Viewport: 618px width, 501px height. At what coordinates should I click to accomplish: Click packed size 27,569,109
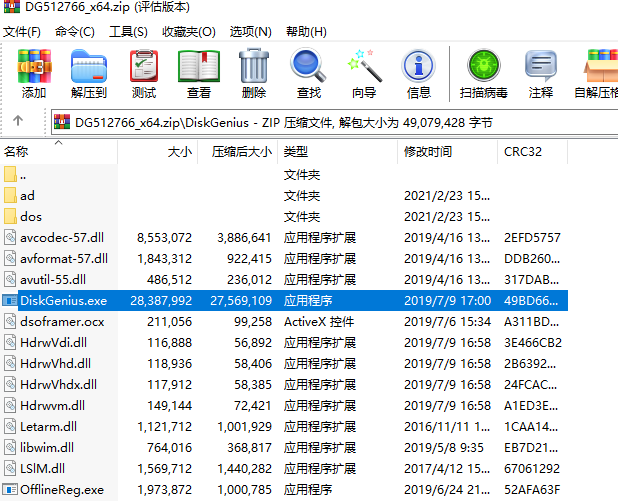click(x=241, y=300)
